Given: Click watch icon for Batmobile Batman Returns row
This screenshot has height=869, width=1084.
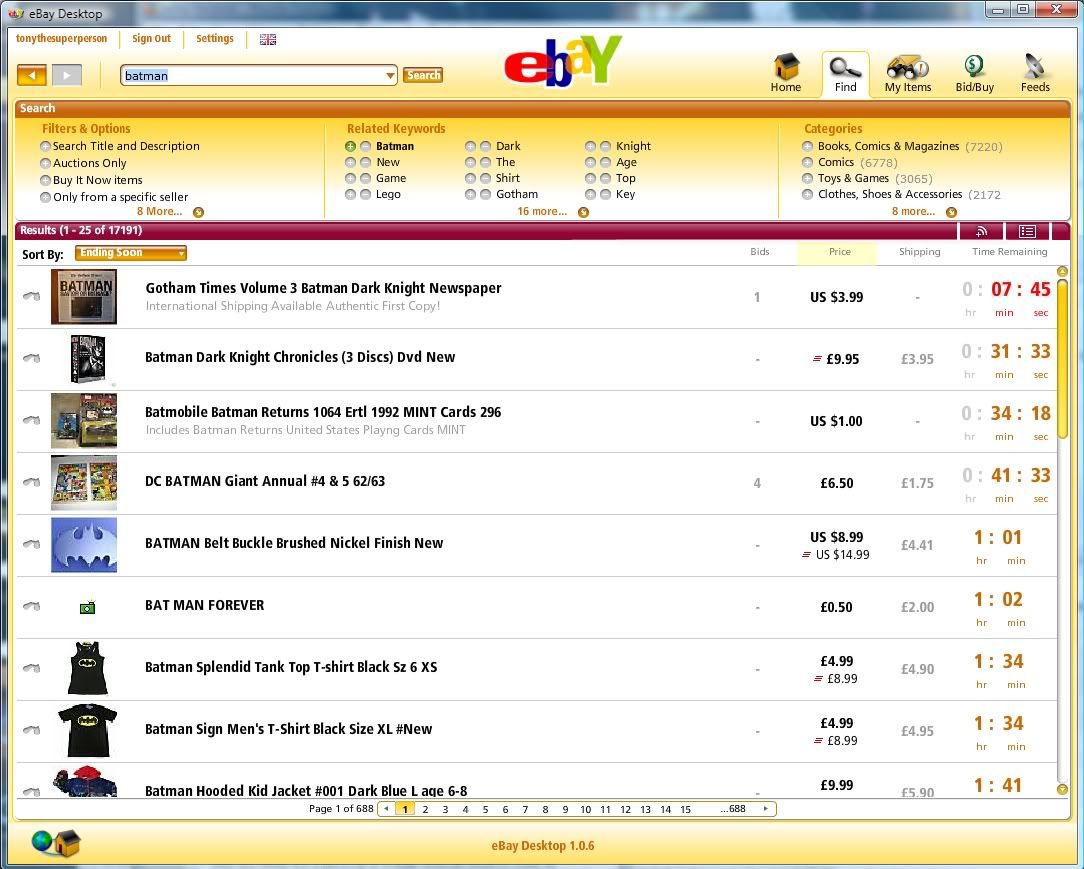Looking at the screenshot, I should click(x=31, y=420).
